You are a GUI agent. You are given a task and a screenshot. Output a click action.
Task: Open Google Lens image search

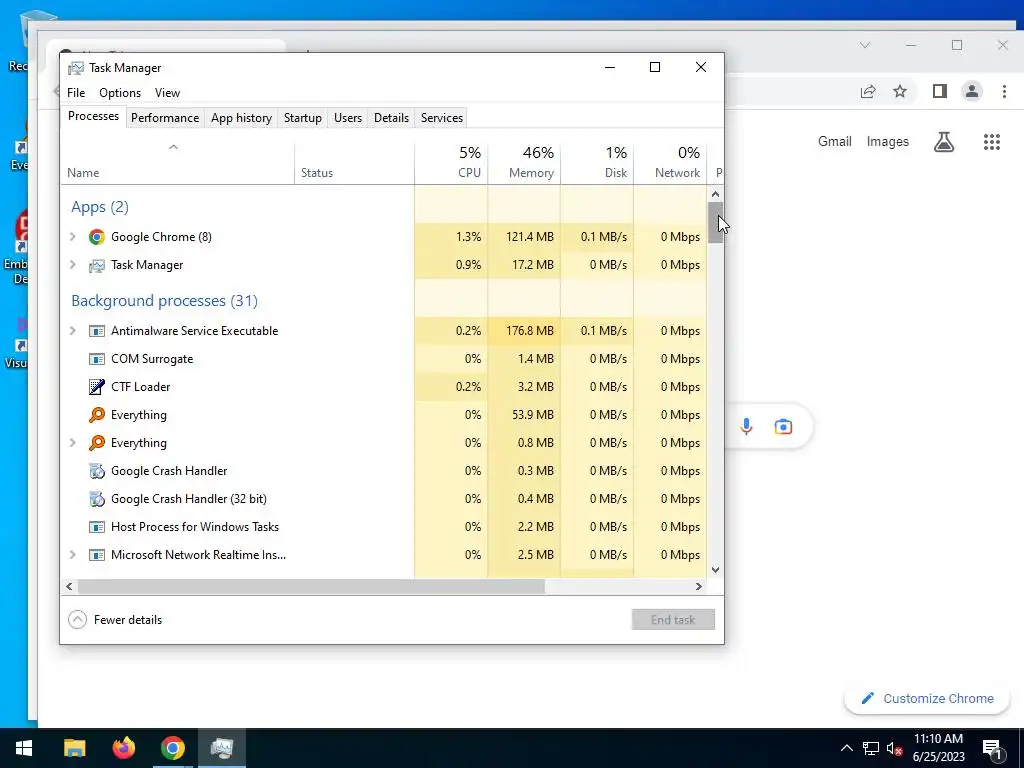(x=783, y=427)
